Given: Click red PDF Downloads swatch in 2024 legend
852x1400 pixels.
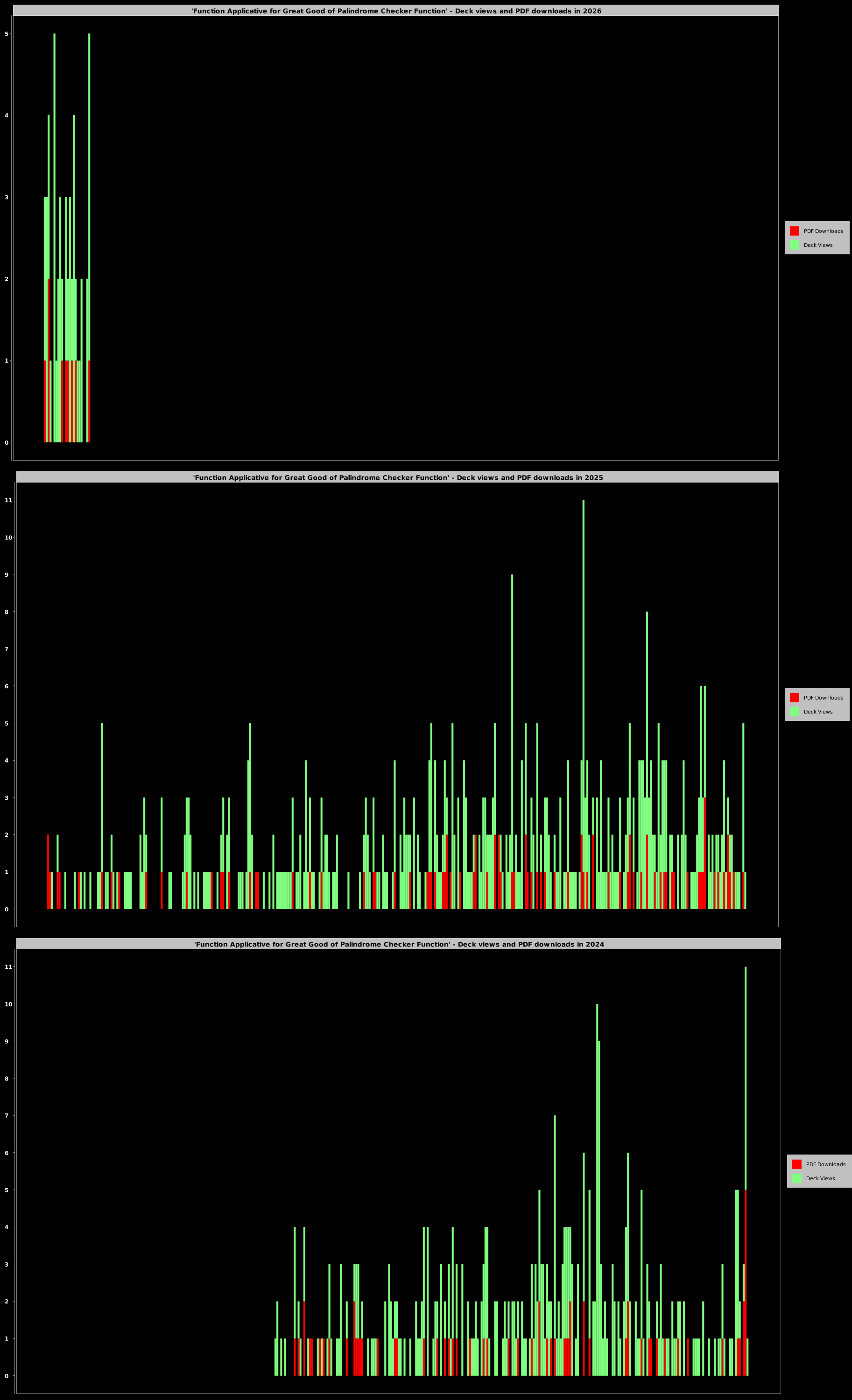Looking at the screenshot, I should coord(796,1164).
